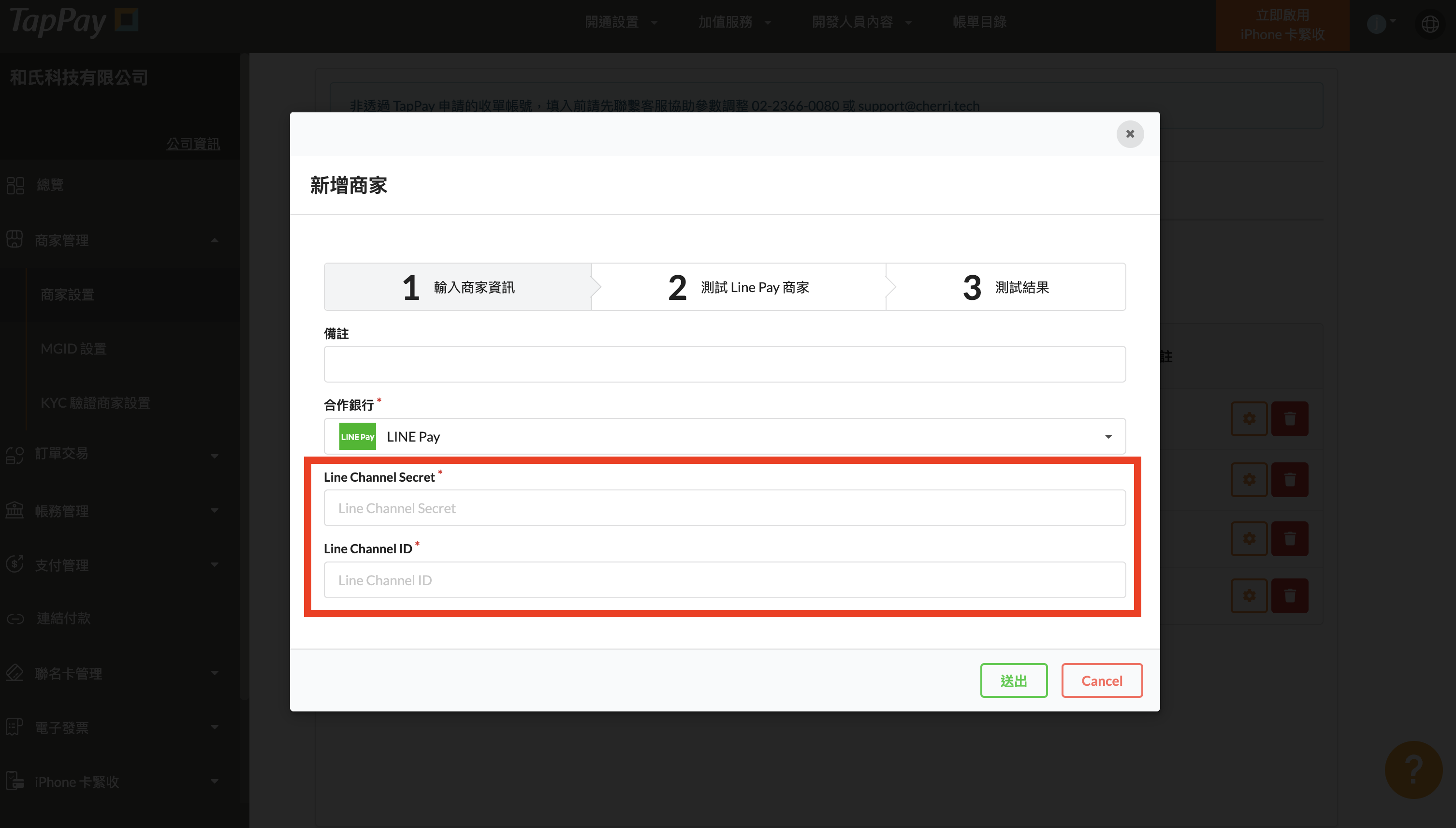Click the green 送出 submit button
The width and height of the screenshot is (1456, 828).
pyautogui.click(x=1013, y=680)
